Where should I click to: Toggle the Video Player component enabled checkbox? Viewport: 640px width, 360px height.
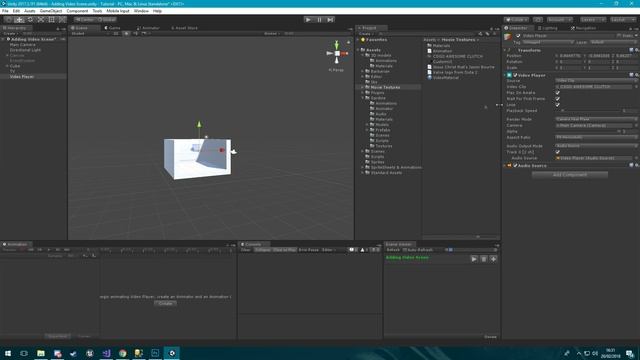click(x=515, y=75)
